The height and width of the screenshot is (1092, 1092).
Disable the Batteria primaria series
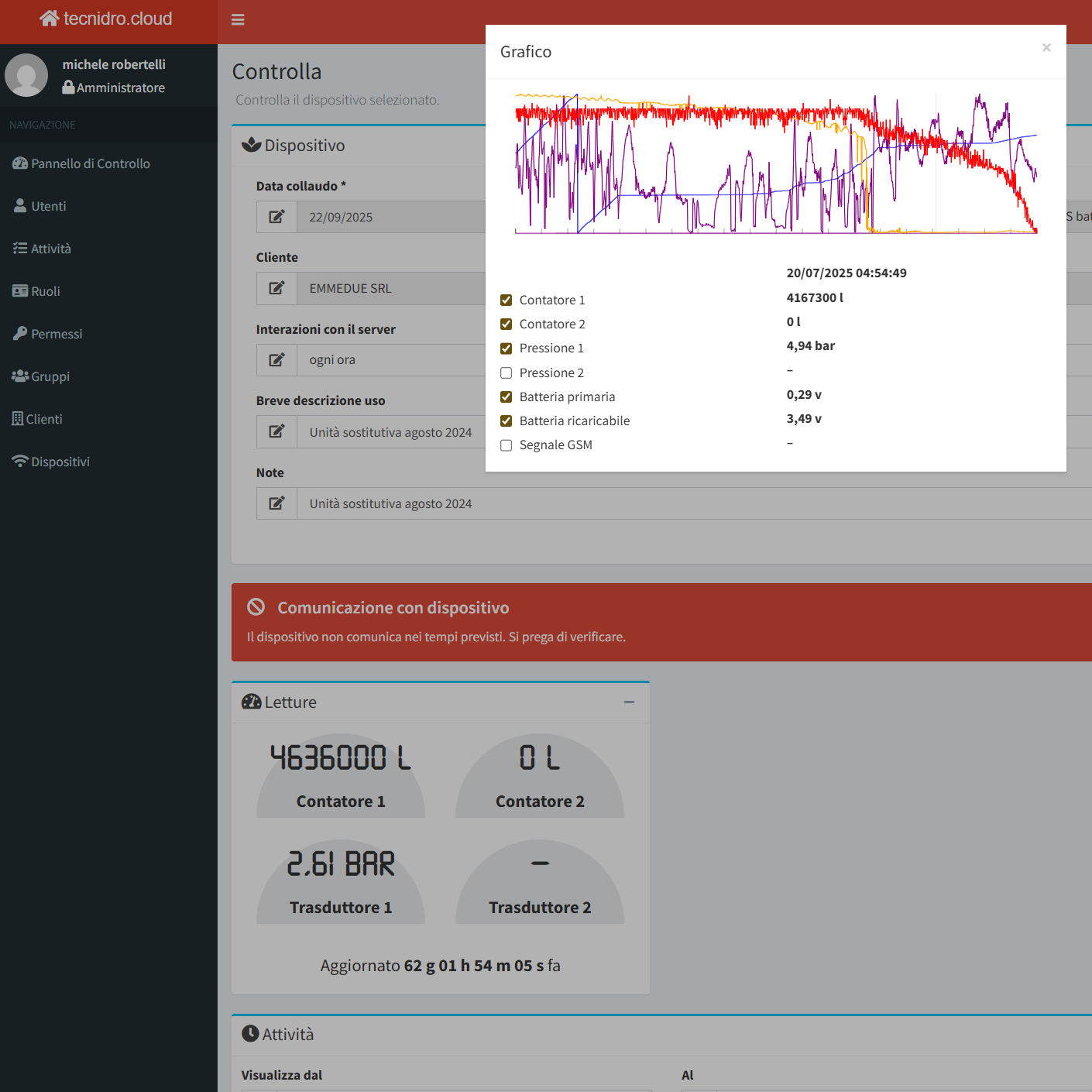point(507,397)
